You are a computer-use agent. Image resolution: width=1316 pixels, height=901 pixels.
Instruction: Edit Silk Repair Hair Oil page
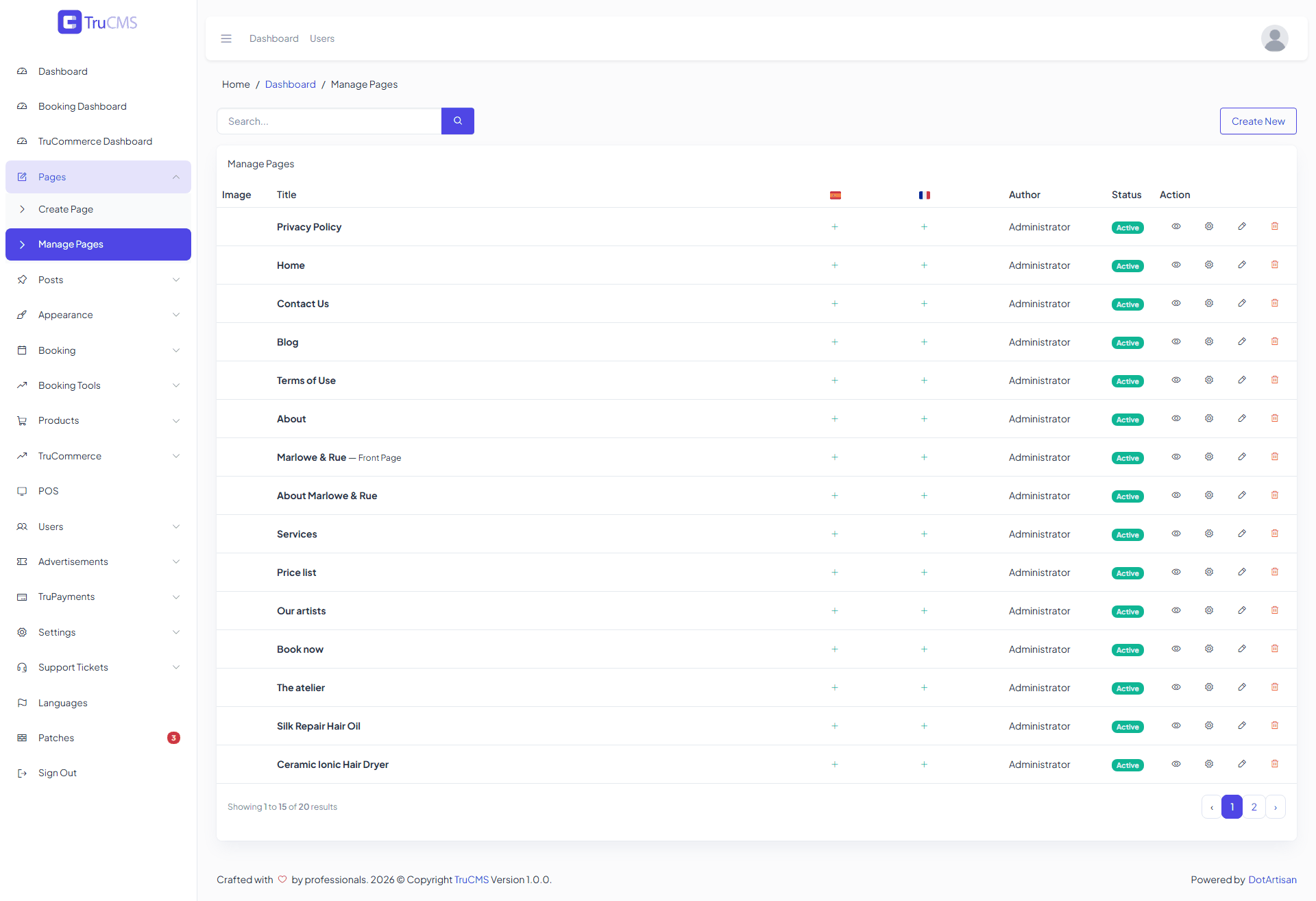point(1242,725)
